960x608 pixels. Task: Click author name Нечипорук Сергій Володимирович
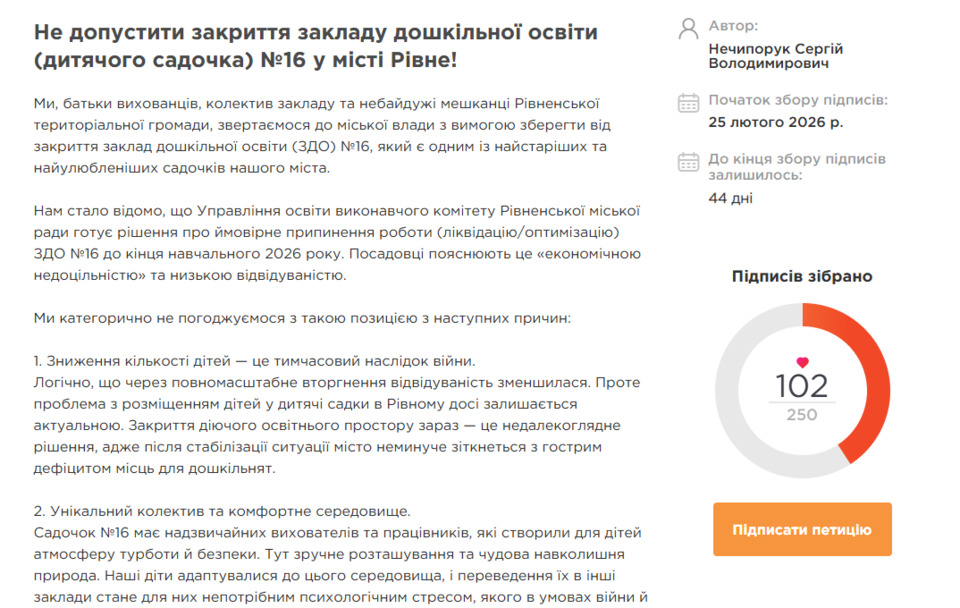[775, 56]
